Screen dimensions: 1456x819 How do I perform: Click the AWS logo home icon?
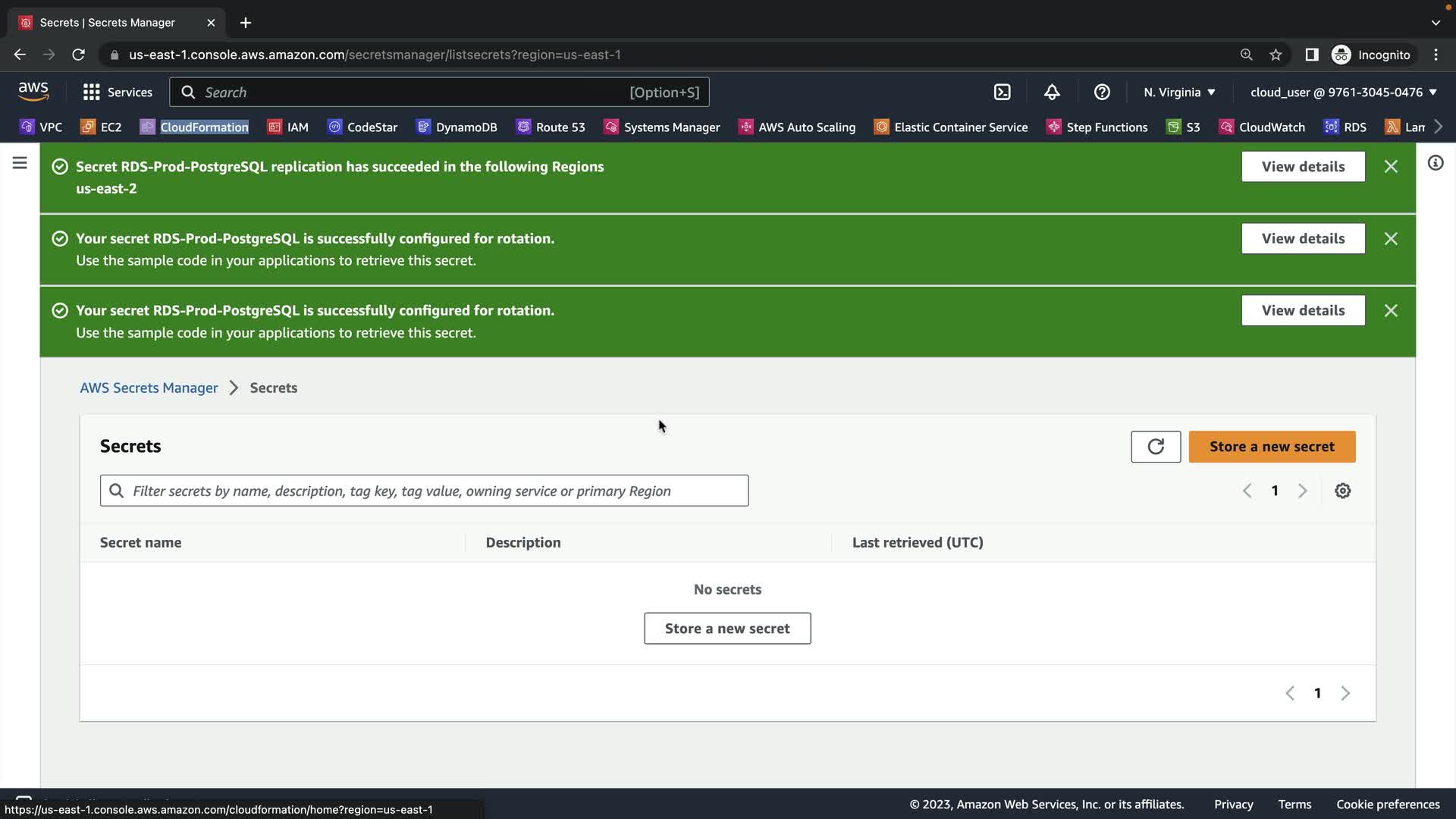33,92
